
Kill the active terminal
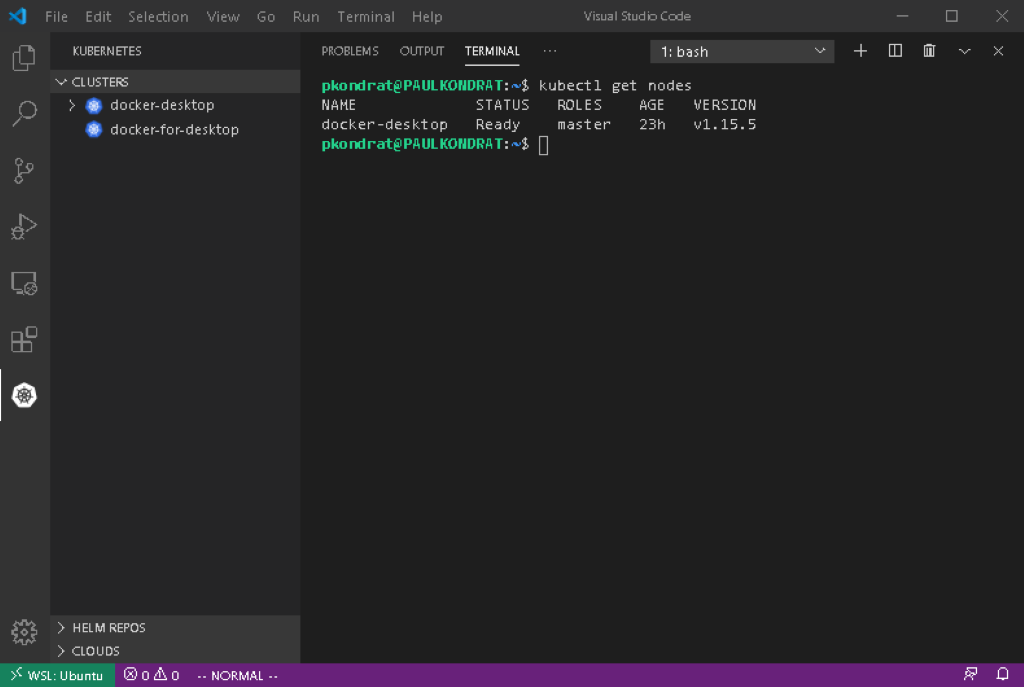coord(928,50)
